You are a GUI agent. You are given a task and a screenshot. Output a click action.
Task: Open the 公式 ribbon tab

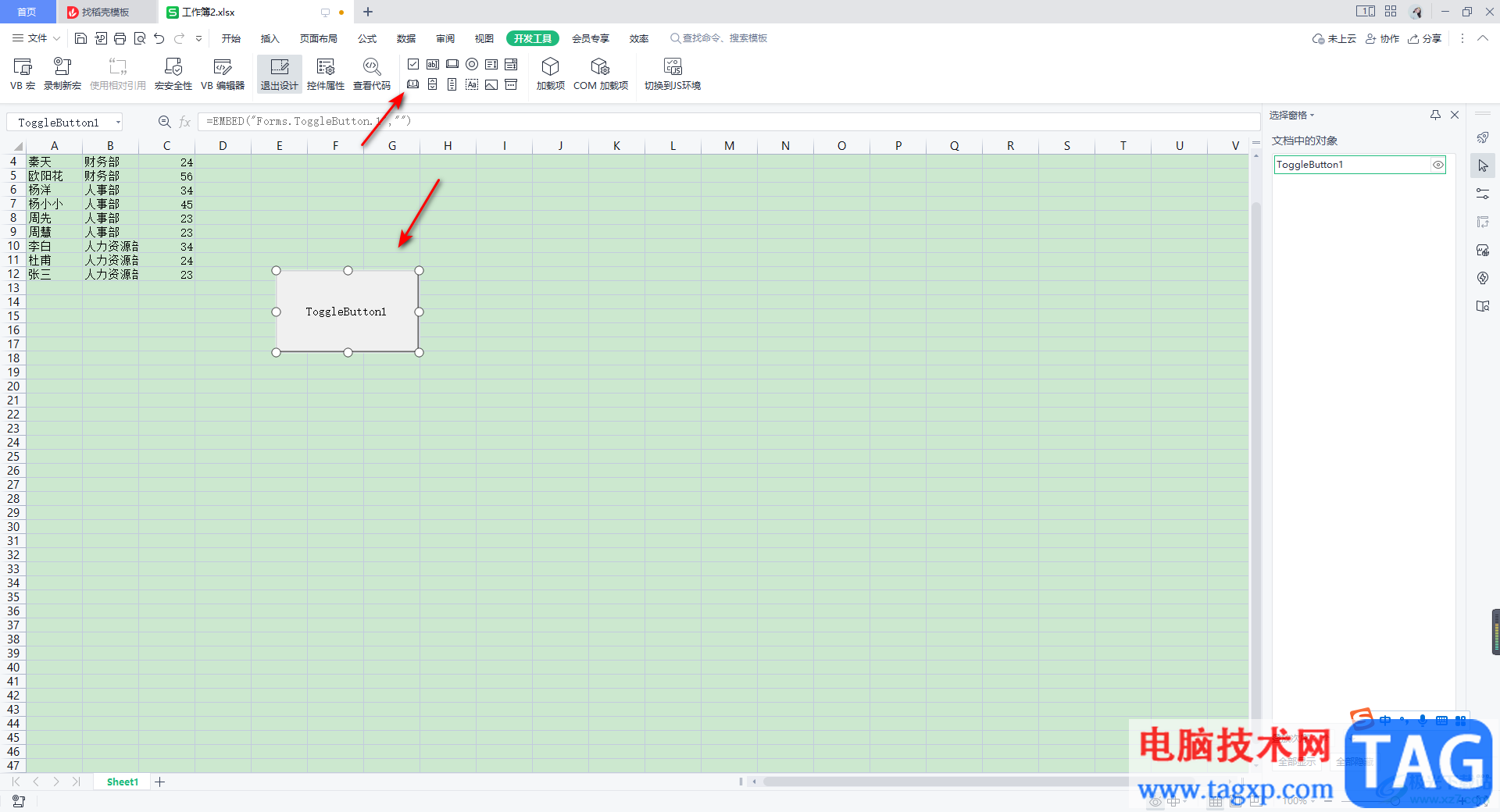tap(367, 38)
